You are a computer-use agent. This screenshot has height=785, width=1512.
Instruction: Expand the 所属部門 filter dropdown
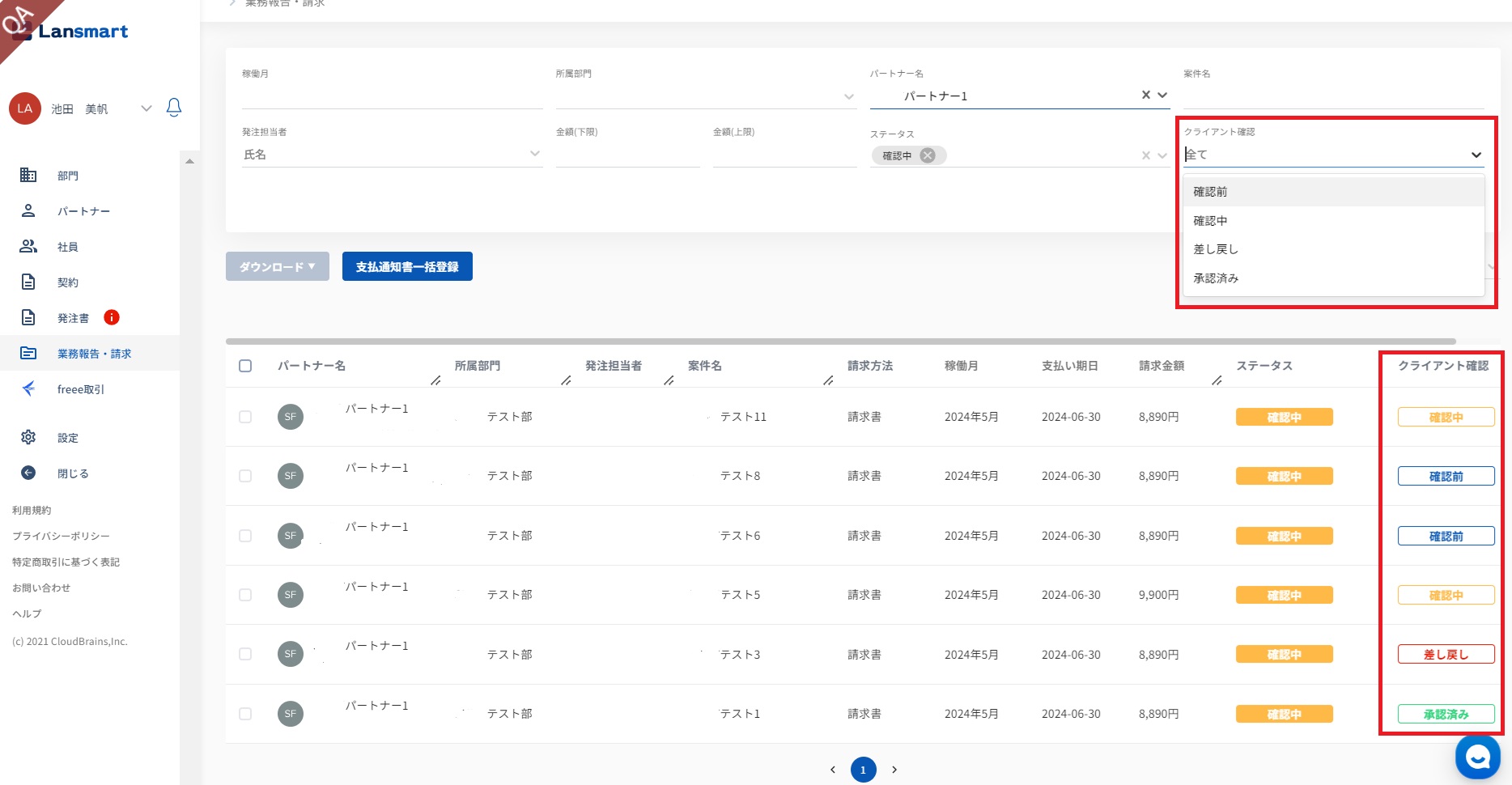[848, 96]
